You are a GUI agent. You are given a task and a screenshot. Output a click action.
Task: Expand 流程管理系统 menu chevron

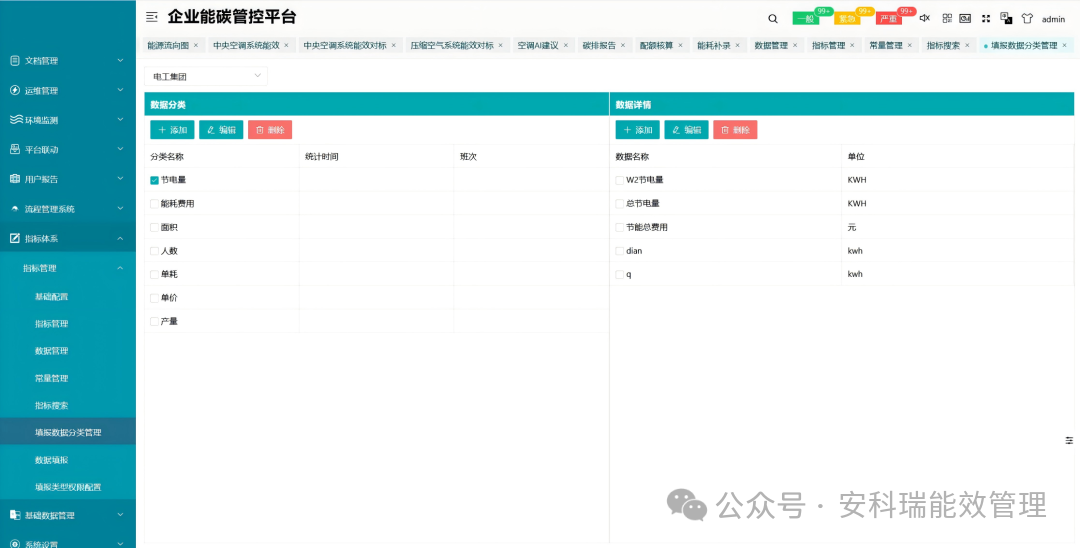[x=121, y=209]
